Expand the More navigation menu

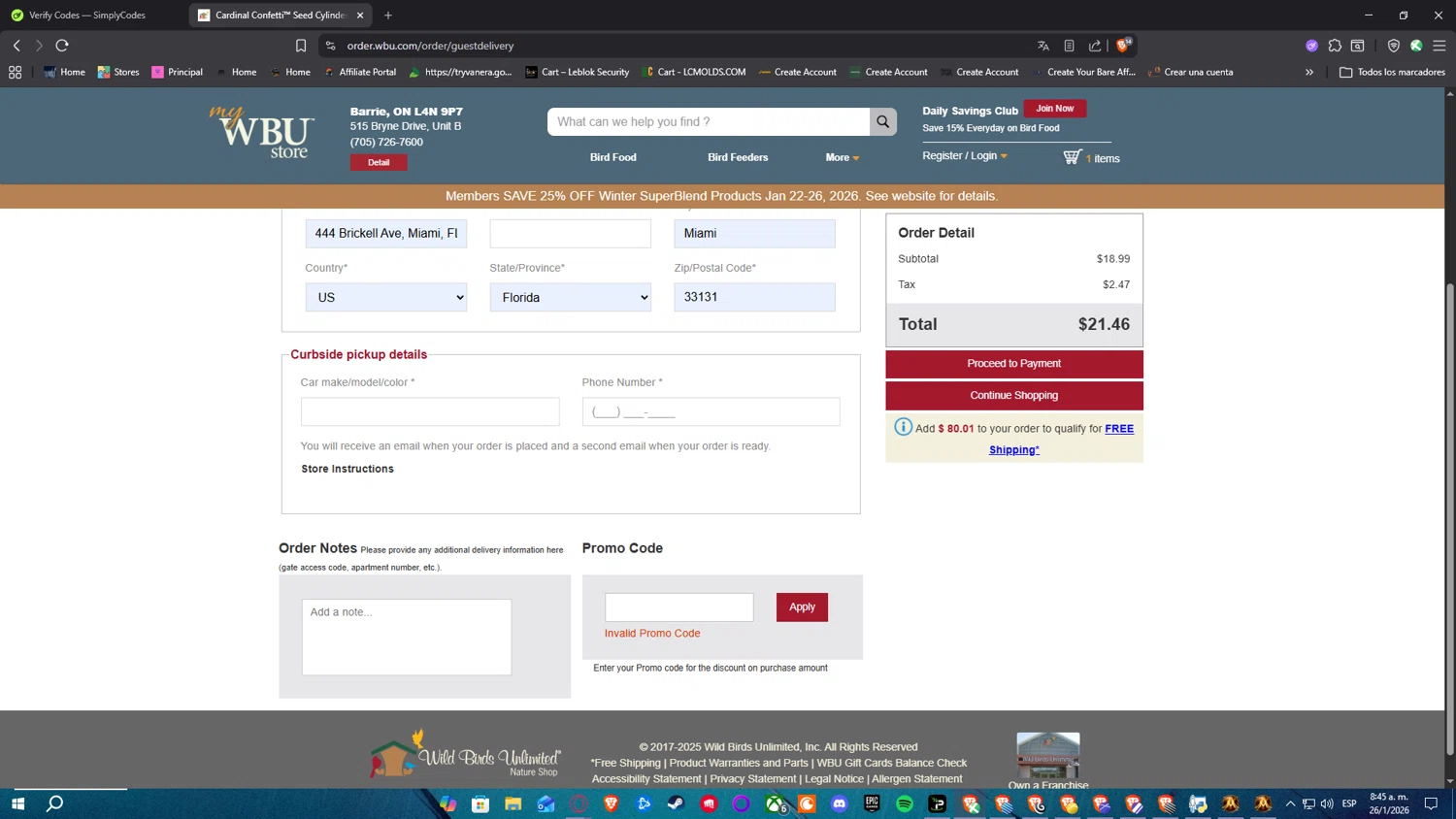842,157
